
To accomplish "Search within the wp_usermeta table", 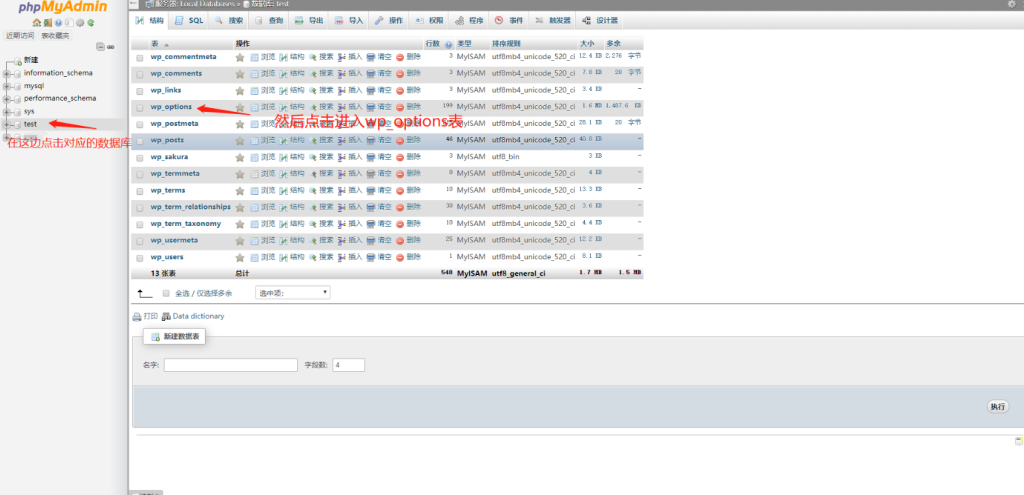I will pos(321,240).
